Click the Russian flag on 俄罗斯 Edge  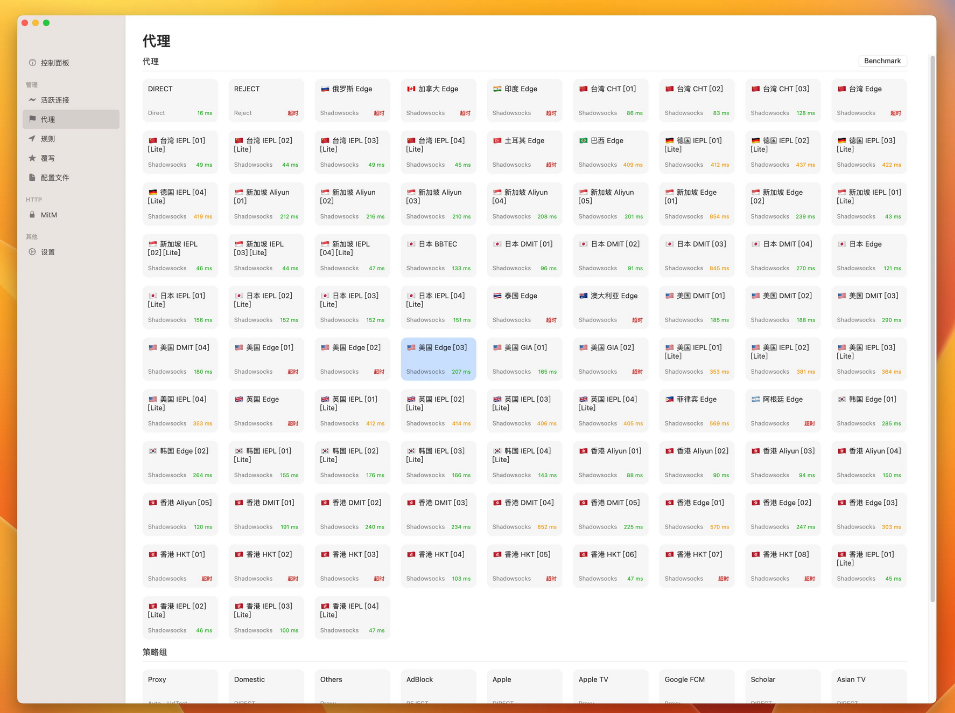point(325,89)
